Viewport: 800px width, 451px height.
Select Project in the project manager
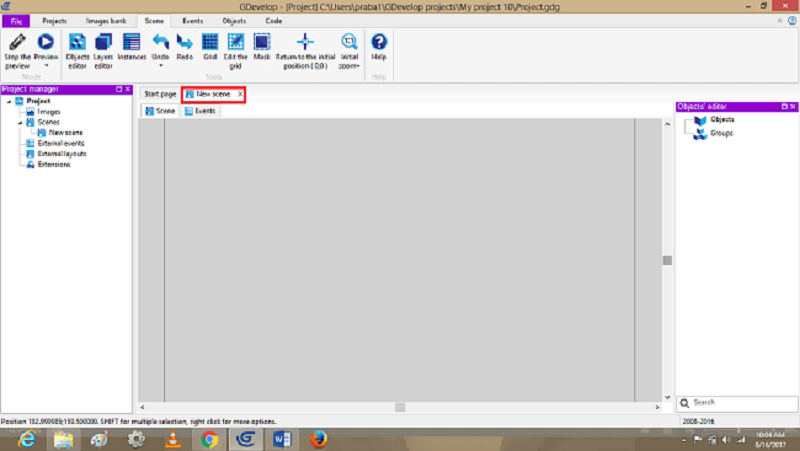(38, 101)
